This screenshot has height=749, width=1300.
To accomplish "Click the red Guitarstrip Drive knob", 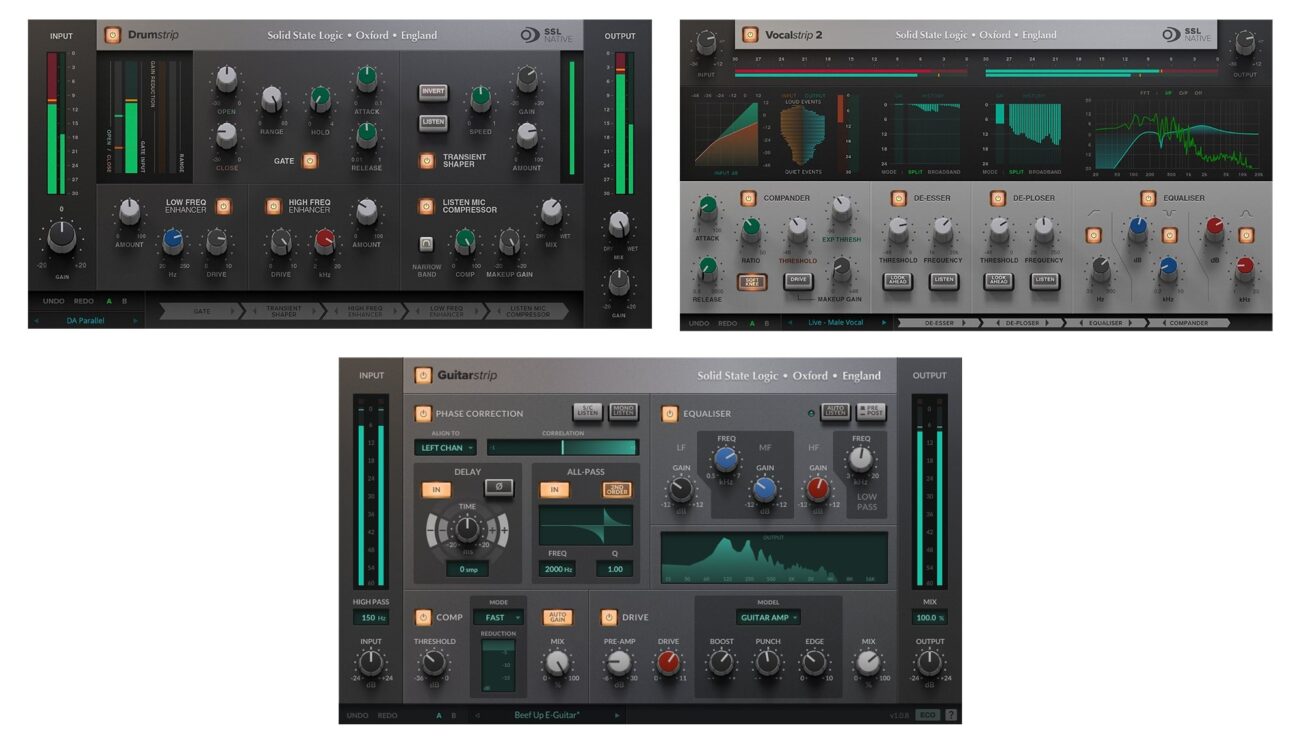I will coord(668,662).
